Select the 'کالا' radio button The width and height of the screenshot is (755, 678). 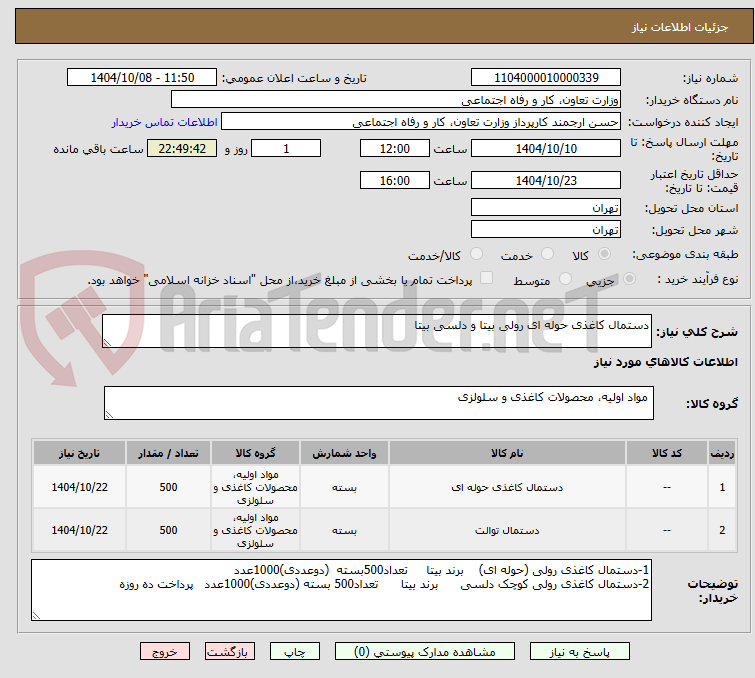(x=604, y=254)
